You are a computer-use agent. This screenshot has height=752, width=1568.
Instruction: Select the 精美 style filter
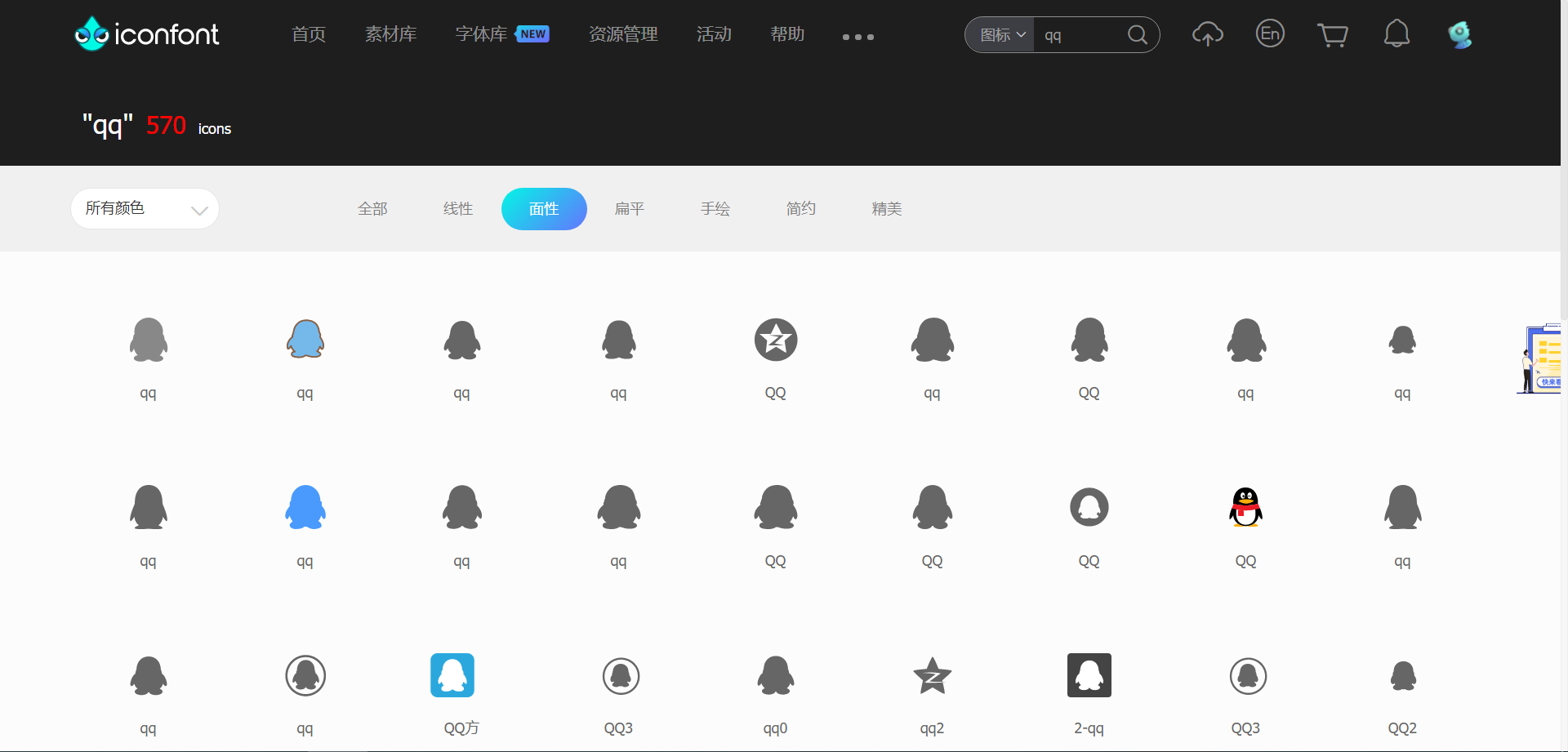[x=887, y=209]
